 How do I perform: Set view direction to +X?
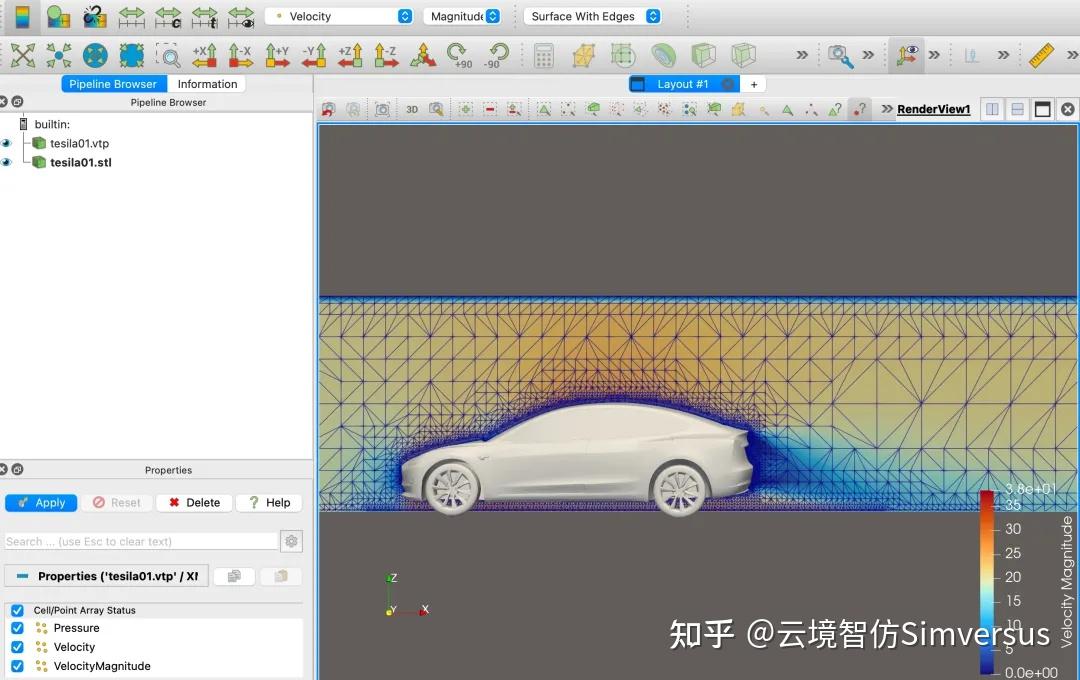[x=205, y=55]
